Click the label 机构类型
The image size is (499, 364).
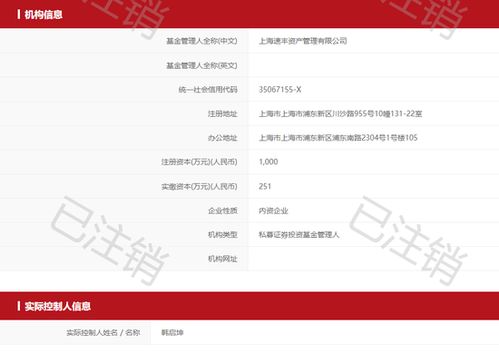[223, 235]
